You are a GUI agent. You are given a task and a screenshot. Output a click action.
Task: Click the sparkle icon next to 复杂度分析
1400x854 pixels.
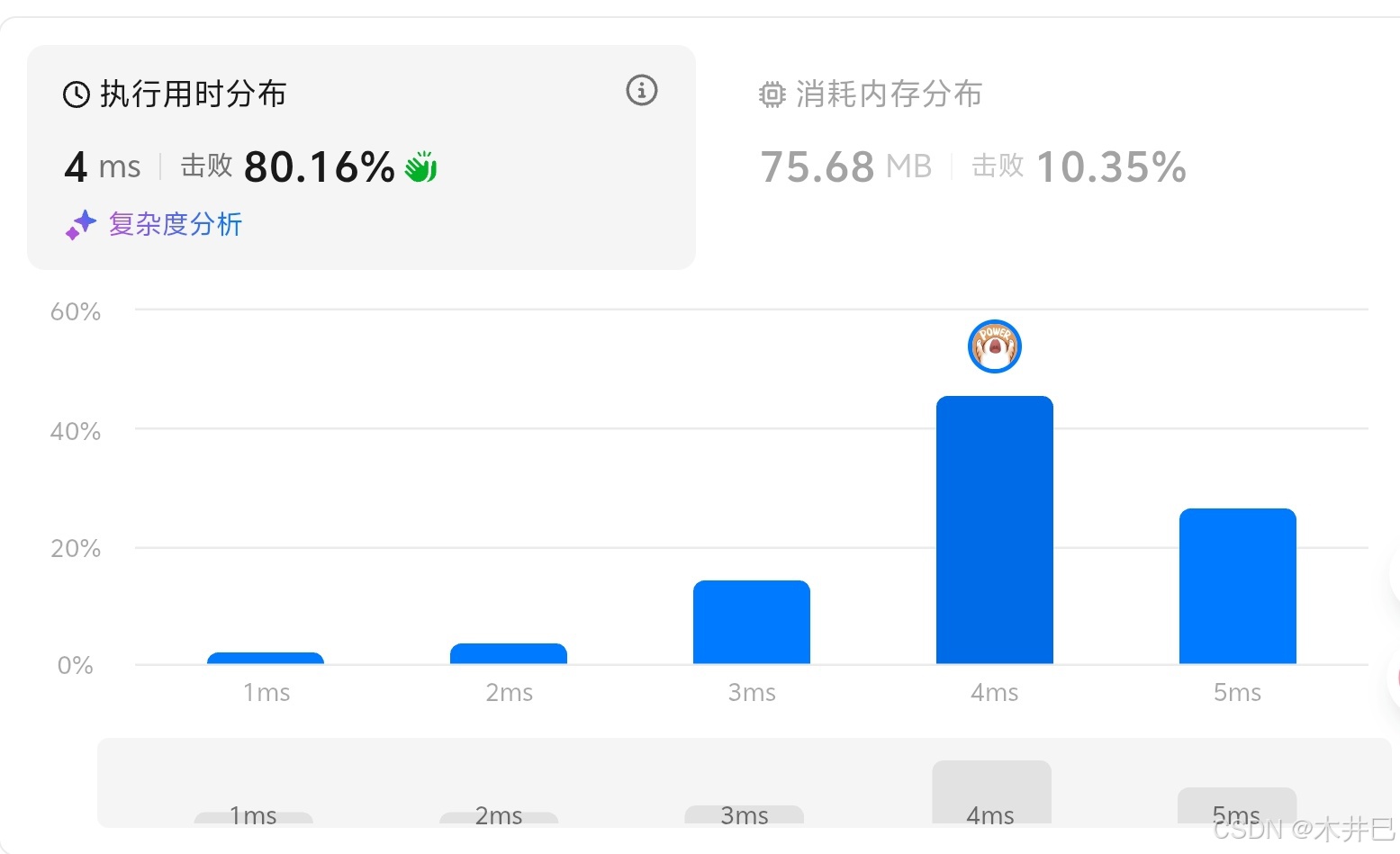pyautogui.click(x=81, y=225)
